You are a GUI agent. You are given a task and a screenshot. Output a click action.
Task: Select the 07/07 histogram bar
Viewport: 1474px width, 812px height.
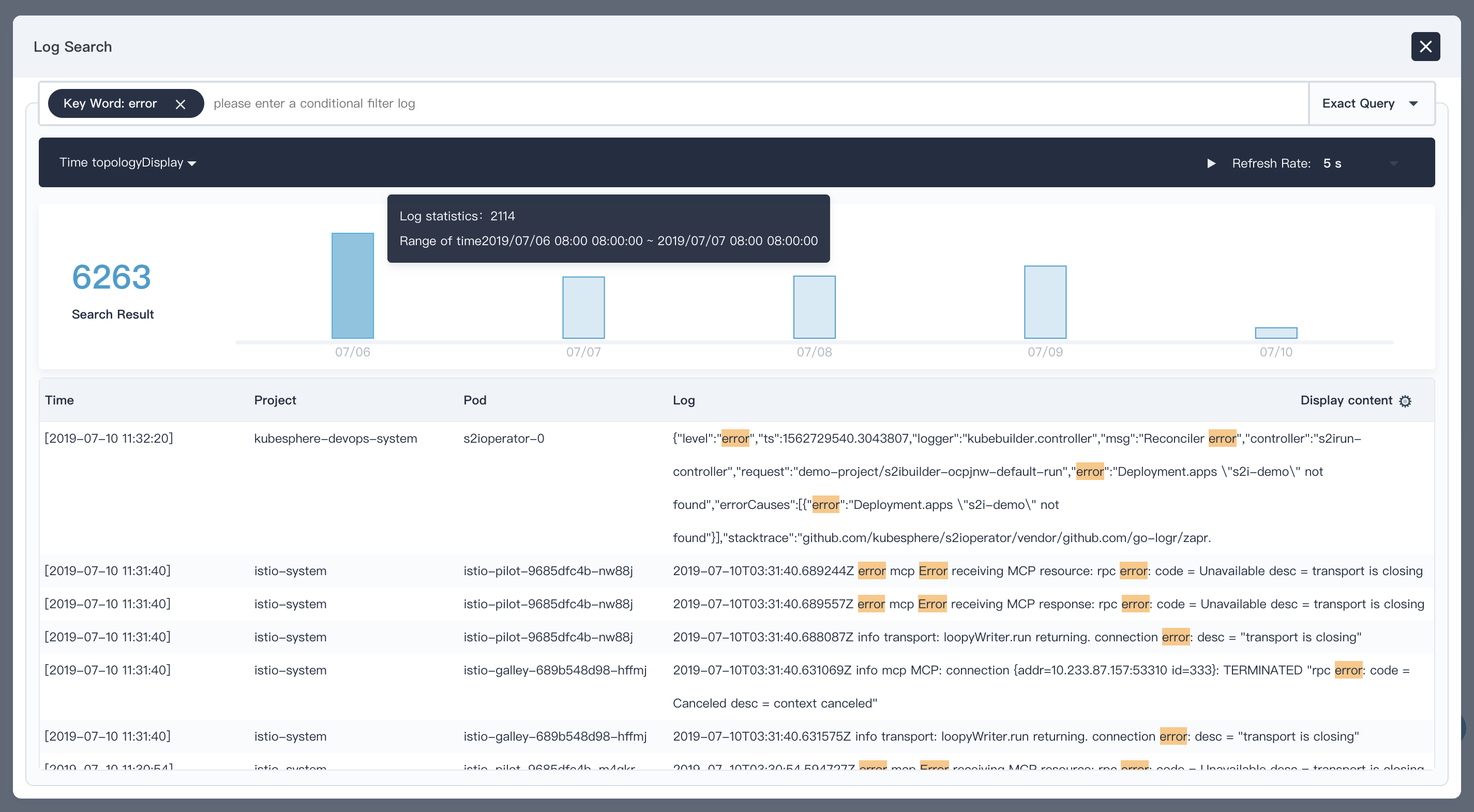click(583, 307)
